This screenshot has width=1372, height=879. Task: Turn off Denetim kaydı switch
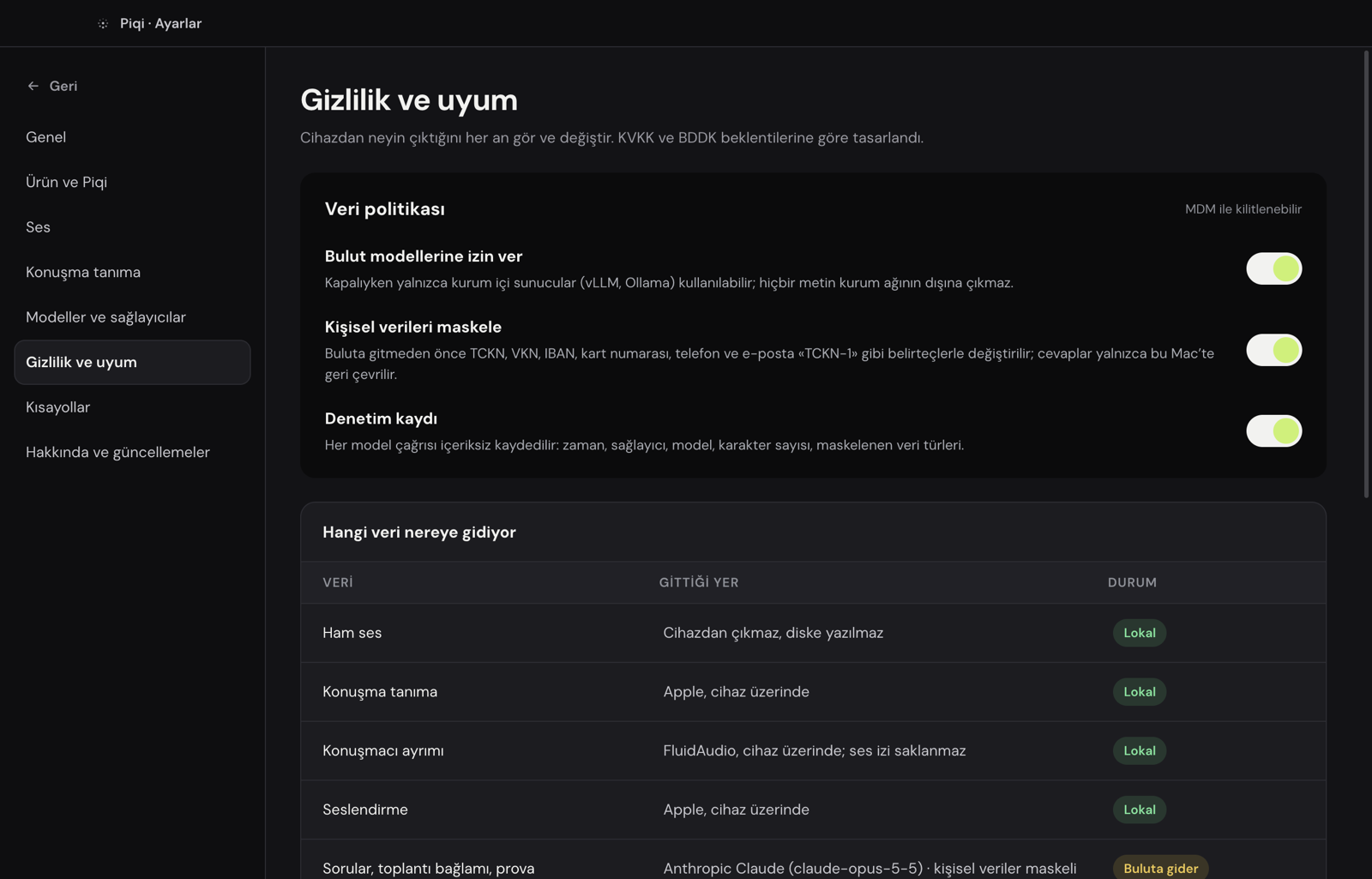click(1273, 430)
